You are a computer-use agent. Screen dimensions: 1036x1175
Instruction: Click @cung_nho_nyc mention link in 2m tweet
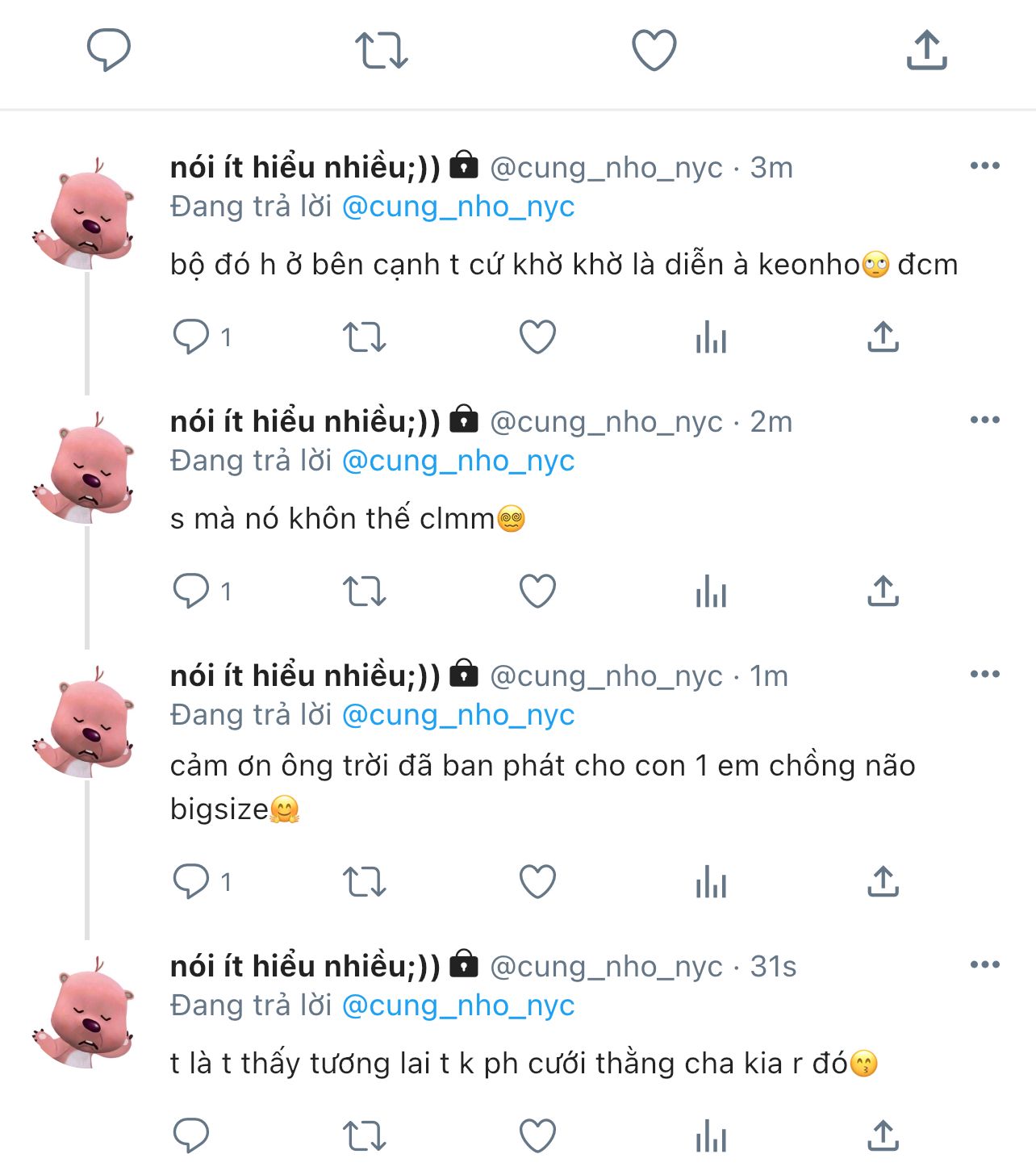click(458, 461)
